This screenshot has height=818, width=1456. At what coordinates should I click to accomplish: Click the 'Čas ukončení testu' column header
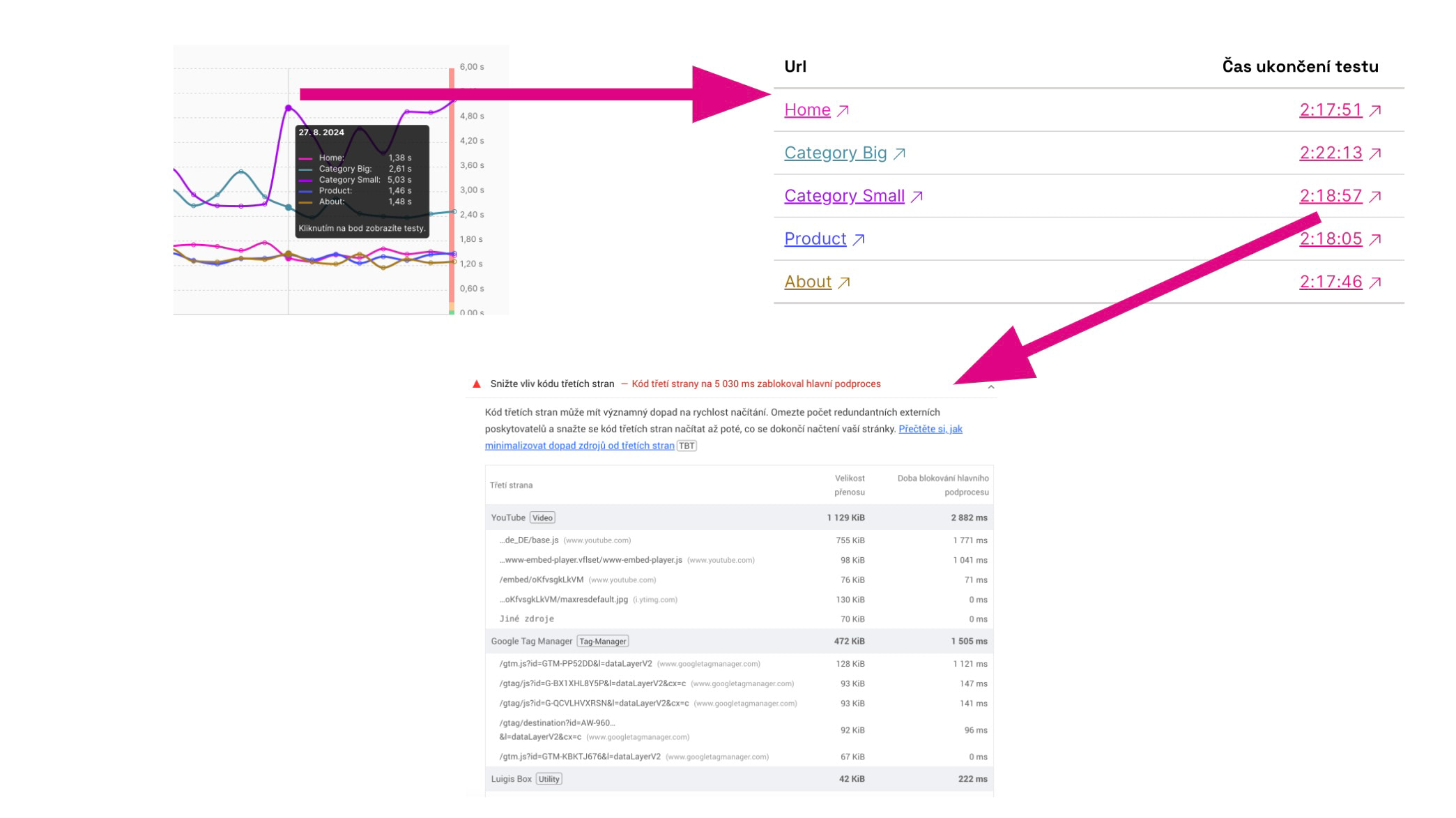coord(1300,67)
